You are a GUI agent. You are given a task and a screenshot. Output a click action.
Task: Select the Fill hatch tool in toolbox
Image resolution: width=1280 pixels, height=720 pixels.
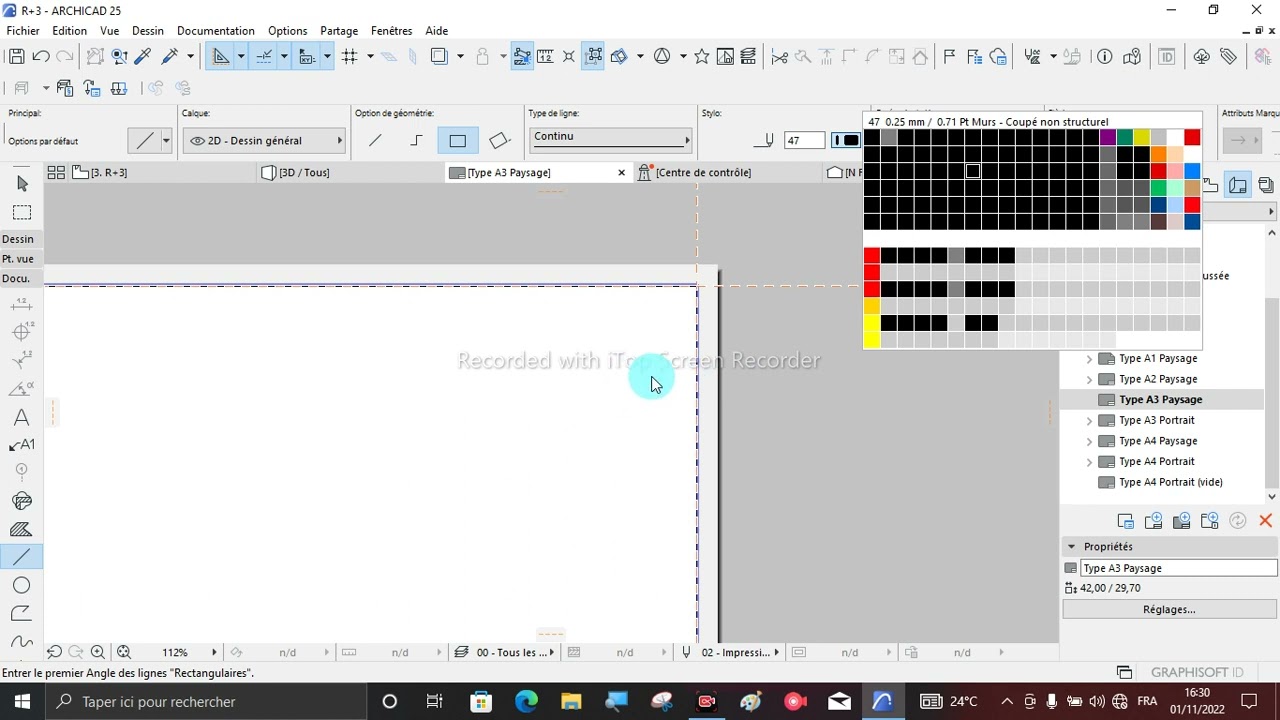click(22, 529)
